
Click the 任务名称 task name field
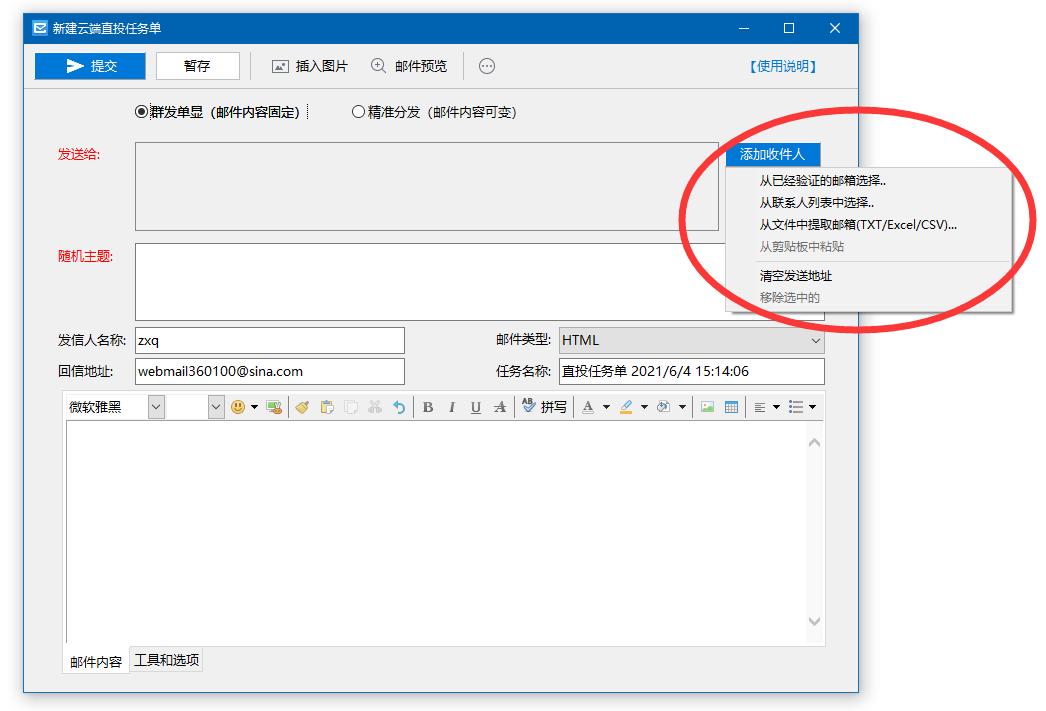(x=692, y=372)
